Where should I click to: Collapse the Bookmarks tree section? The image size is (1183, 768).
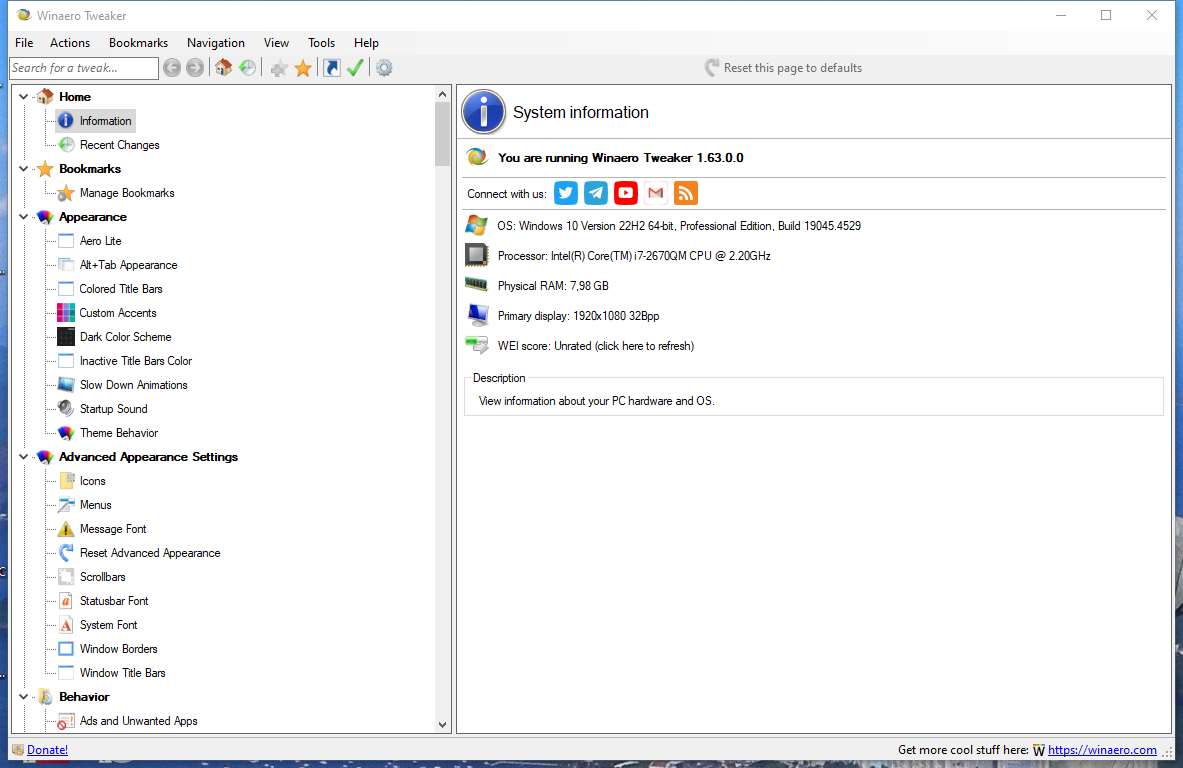click(x=23, y=169)
